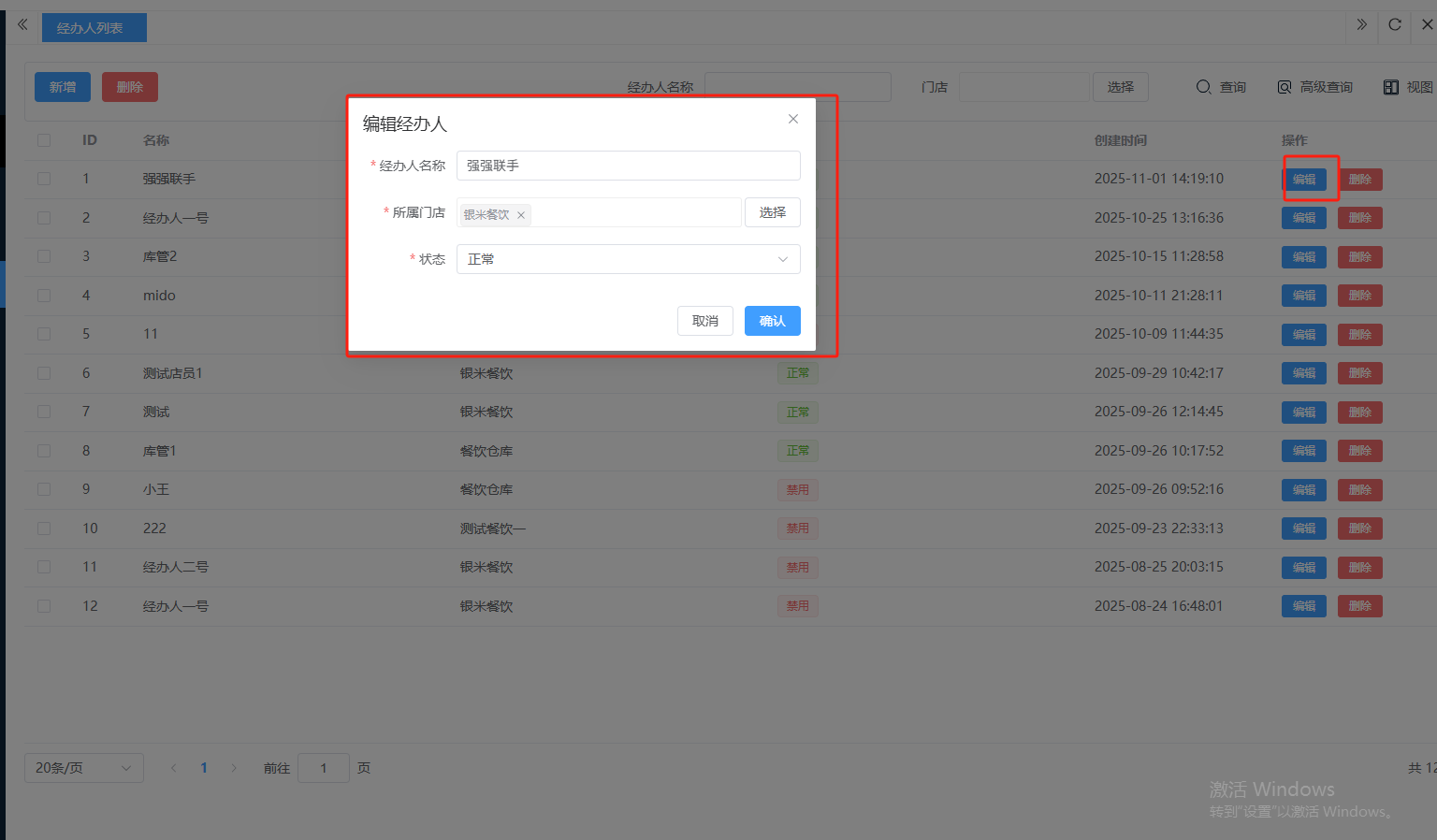Viewport: 1437px width, 840px height.
Task: Open the 20条/页 page size dropdown
Action: pos(83,768)
